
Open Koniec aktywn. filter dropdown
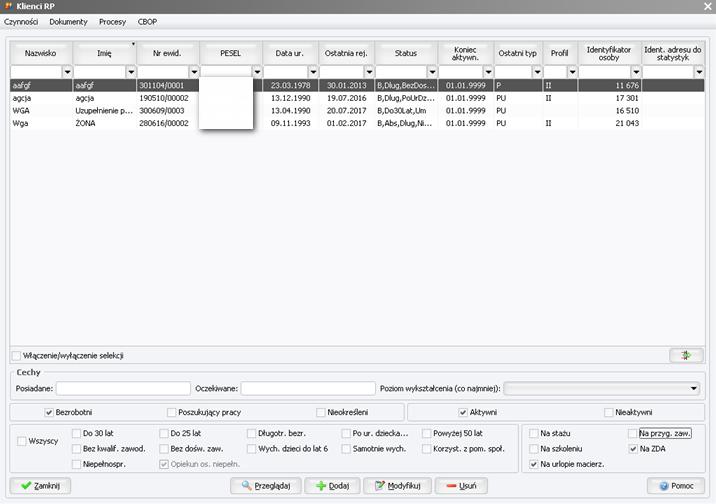488,72
